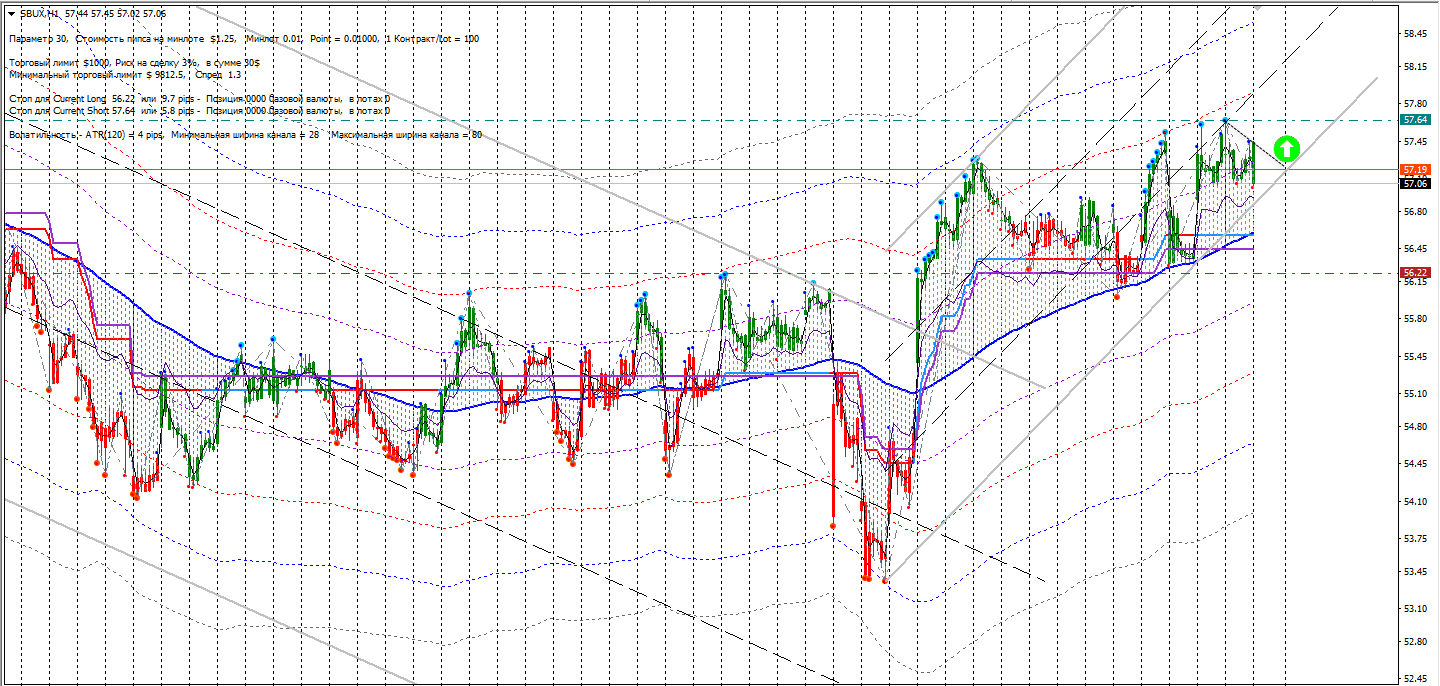Open the SBUX,H1 chart dropdown triangle

tap(11, 13)
